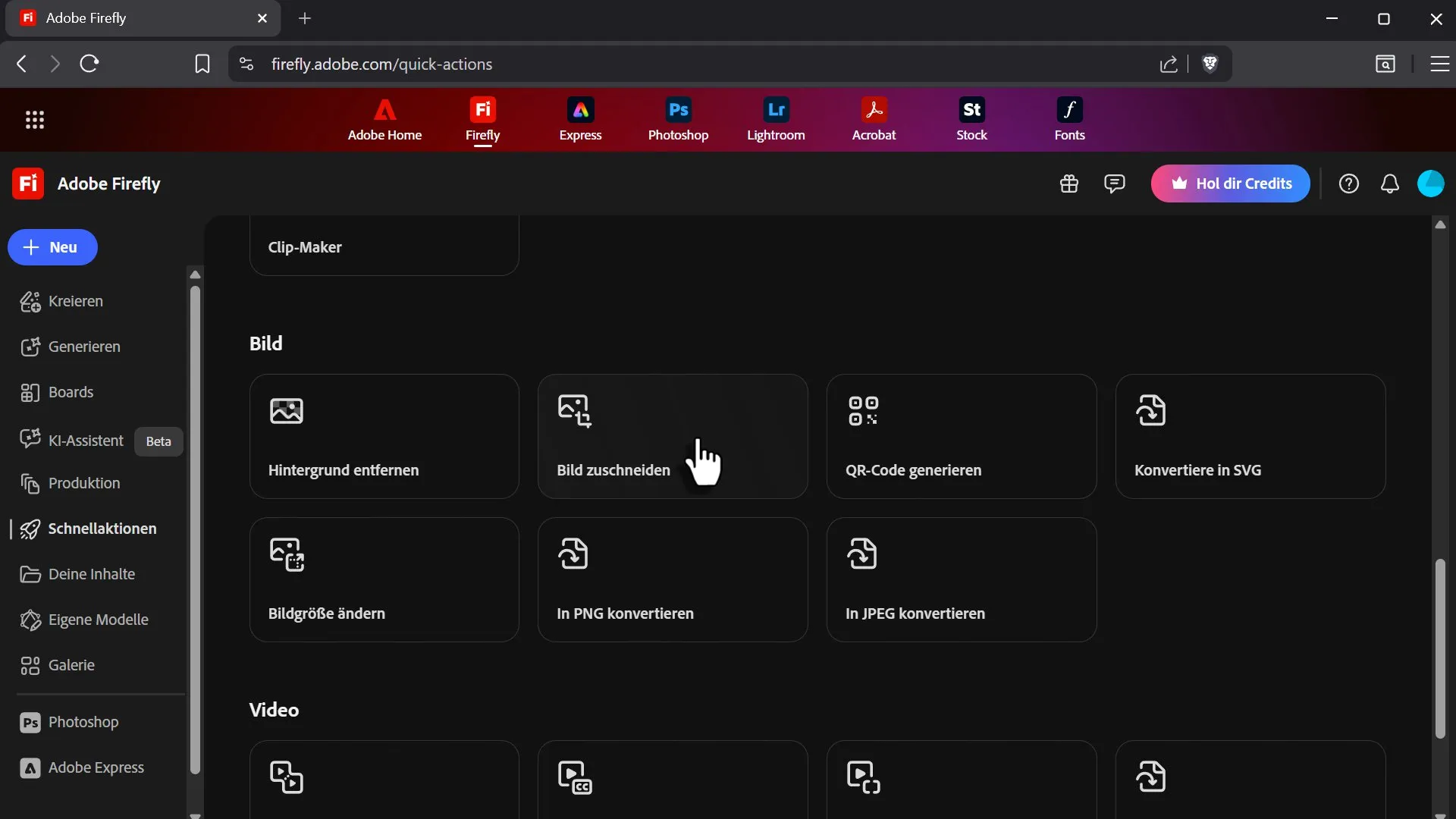Select the Adobe Firefly browser tab
The width and height of the screenshot is (1456, 819).
(143, 18)
